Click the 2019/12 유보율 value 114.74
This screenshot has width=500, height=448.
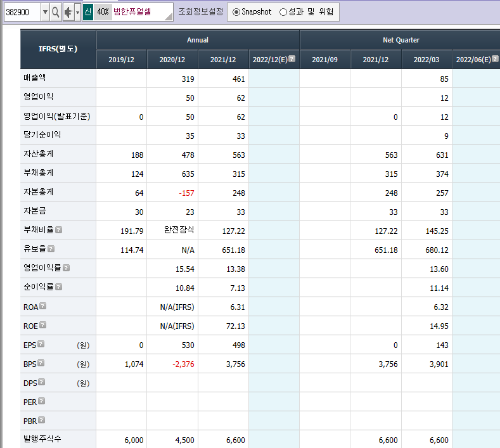132,250
